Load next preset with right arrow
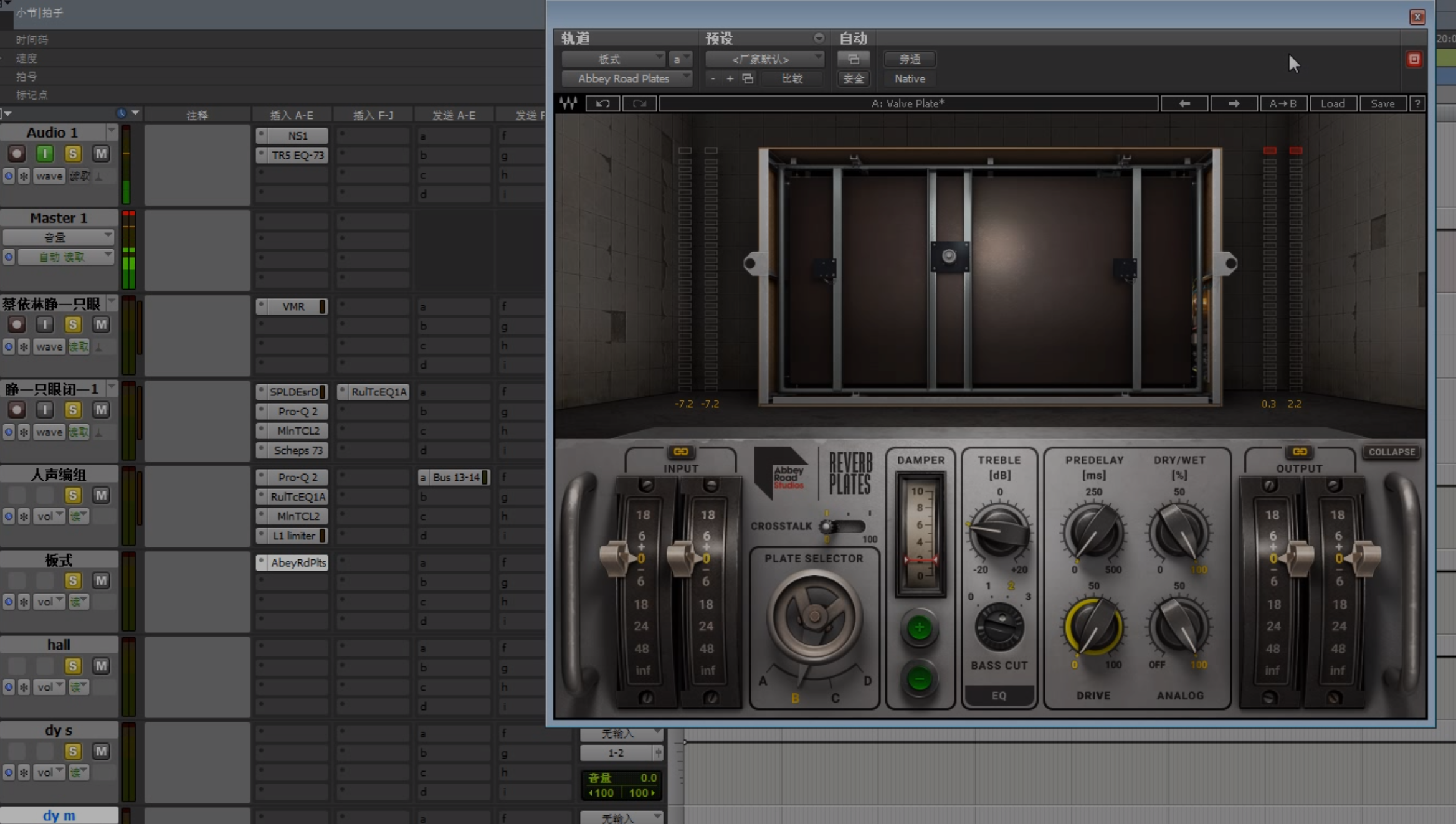This screenshot has width=1456, height=824. [1234, 103]
